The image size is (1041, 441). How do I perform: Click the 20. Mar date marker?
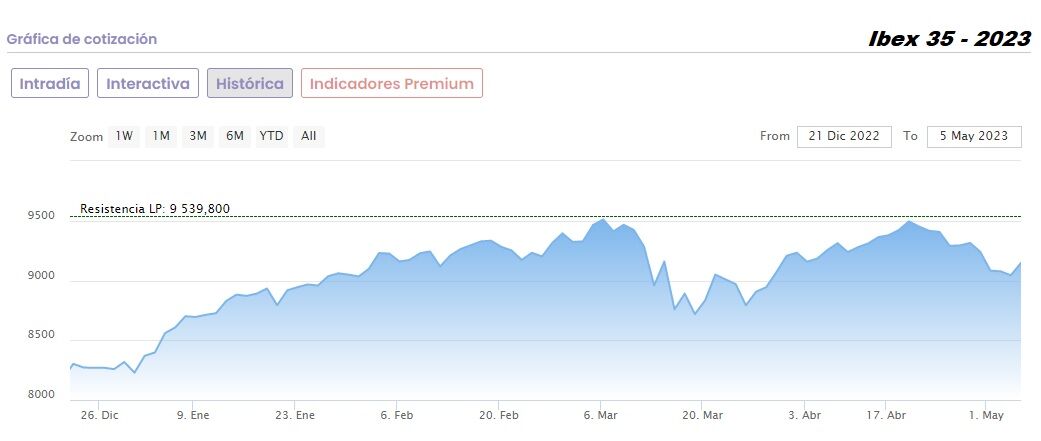[701, 415]
